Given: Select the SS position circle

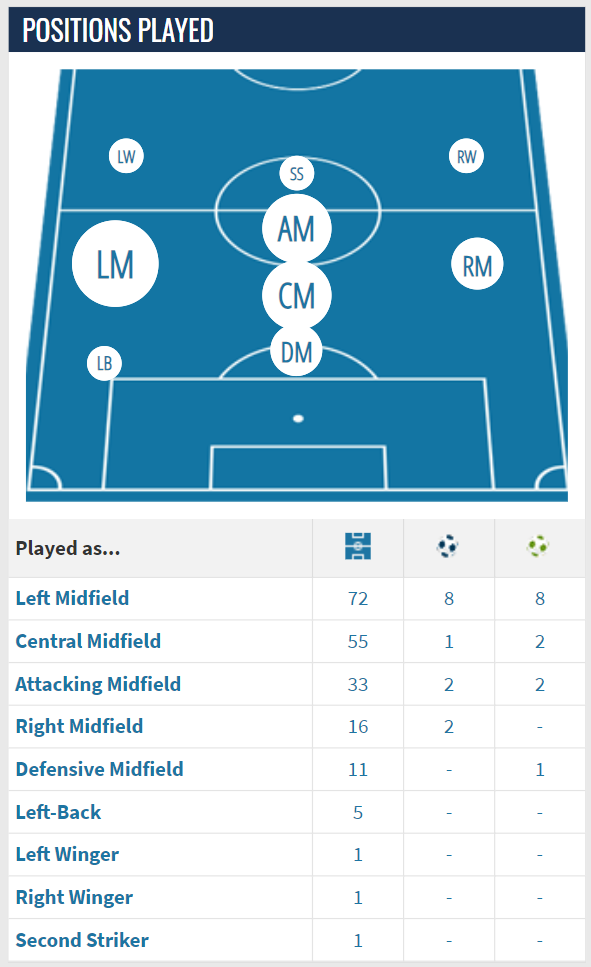Looking at the screenshot, I should click(x=297, y=174).
